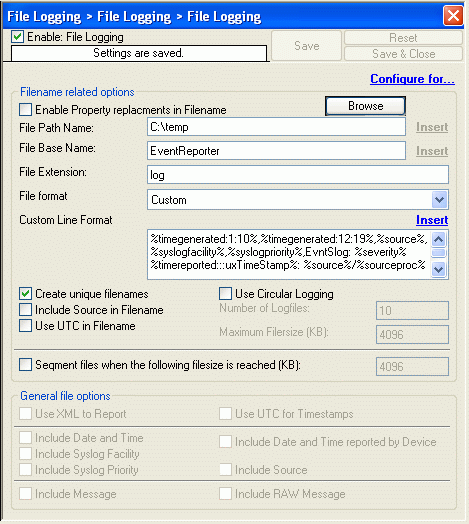Screen dimensions: 469x524
Task: Enable Property replacements in Filename checkbox
Action: coord(25,110)
